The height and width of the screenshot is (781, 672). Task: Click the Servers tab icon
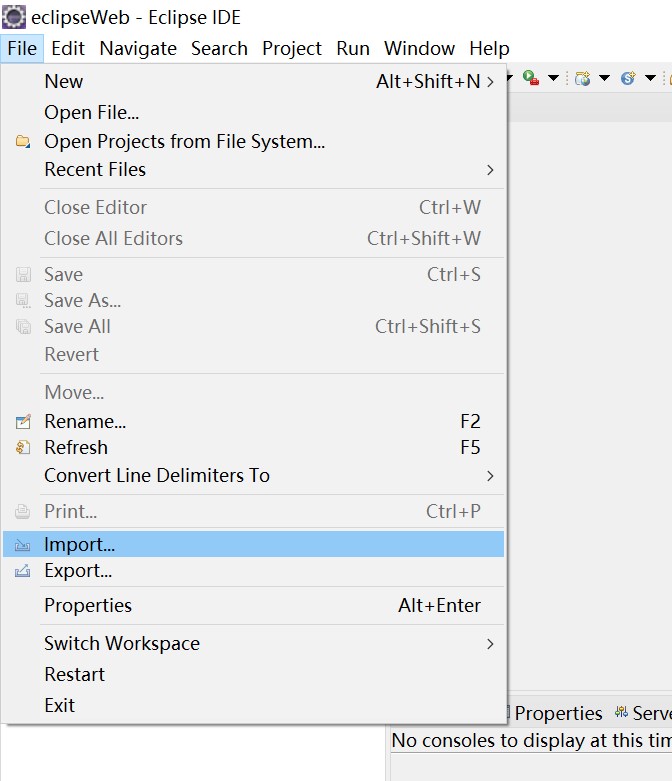pos(621,712)
